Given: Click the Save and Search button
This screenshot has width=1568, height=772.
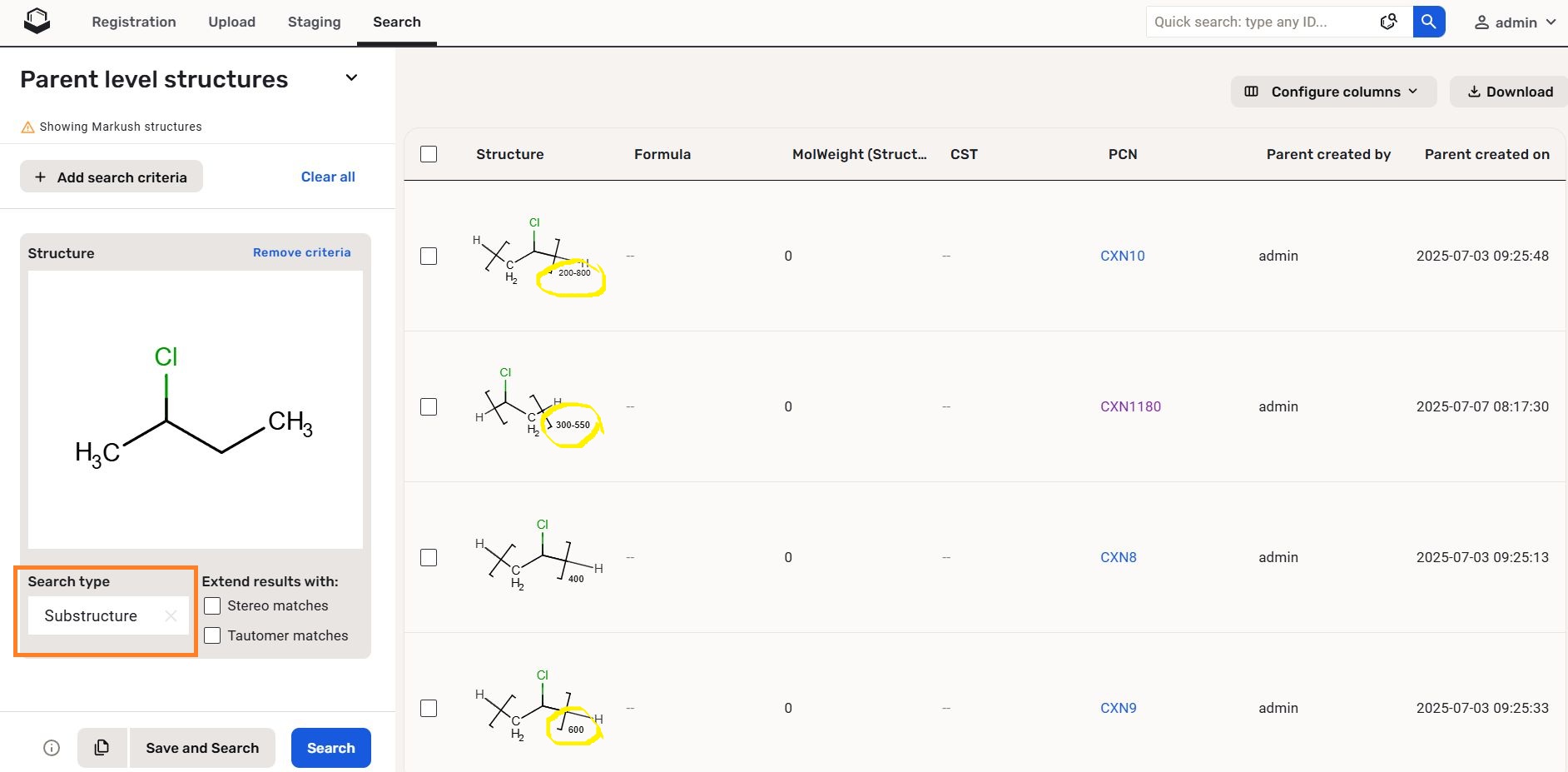Looking at the screenshot, I should 202,748.
